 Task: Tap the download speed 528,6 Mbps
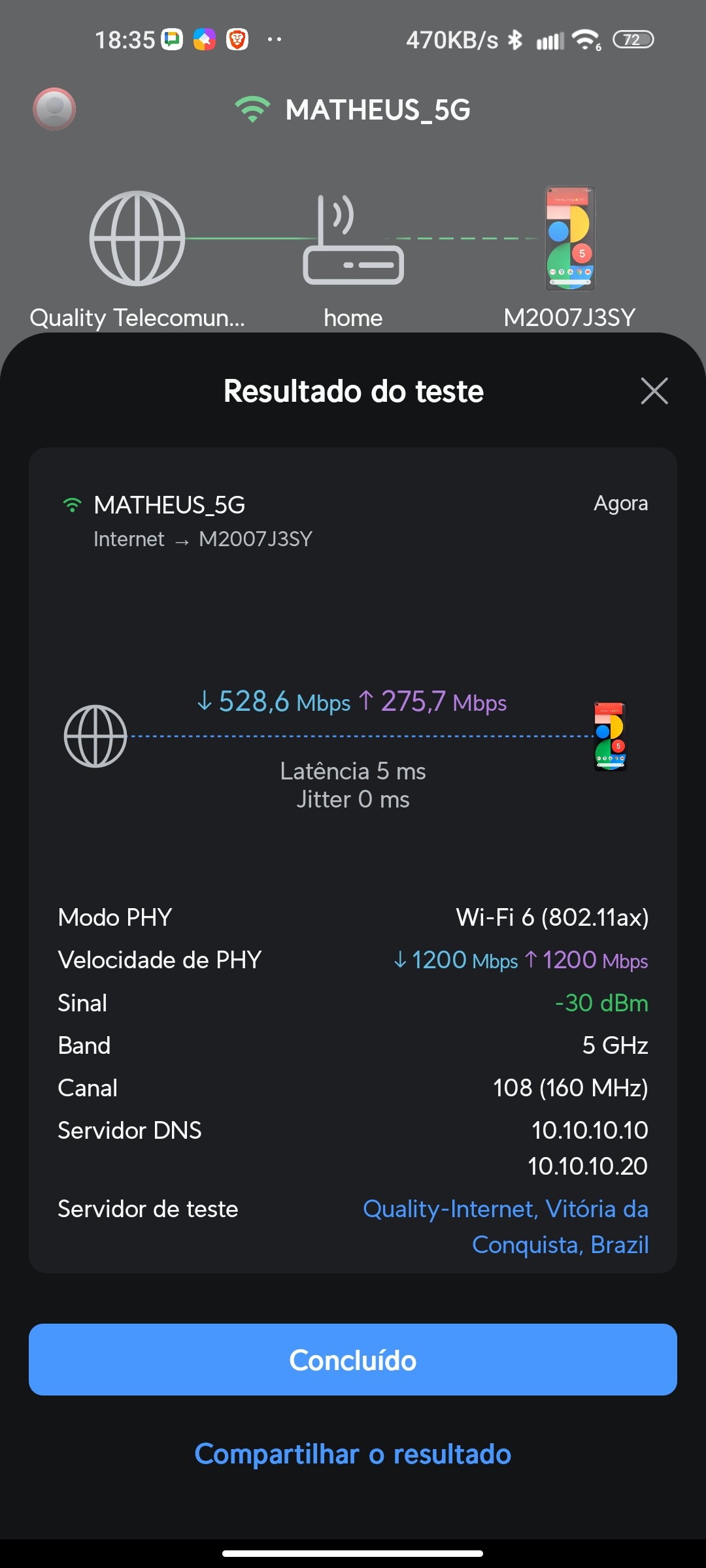tap(274, 702)
